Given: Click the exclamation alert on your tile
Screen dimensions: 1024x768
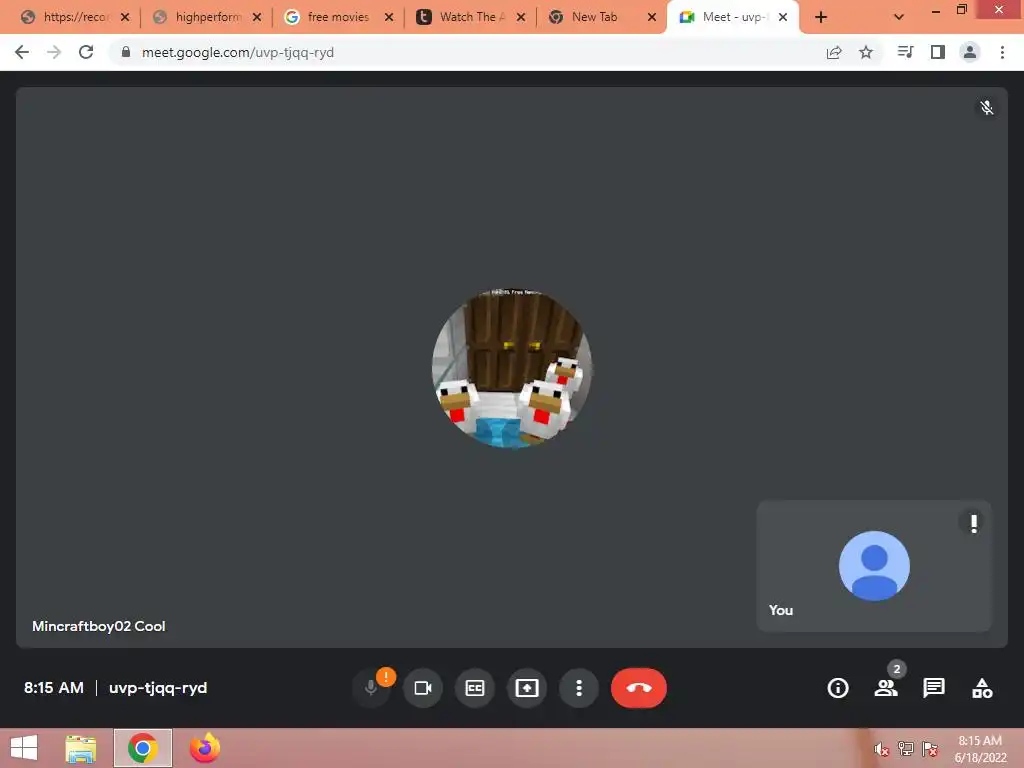Looking at the screenshot, I should coord(974,523).
